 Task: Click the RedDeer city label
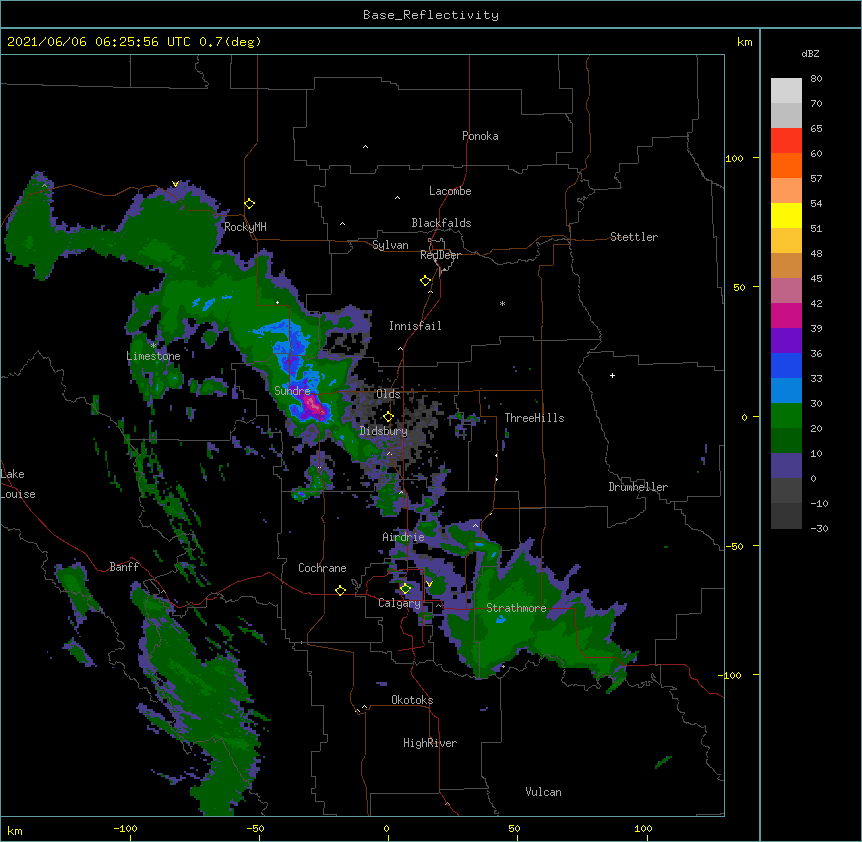(440, 255)
